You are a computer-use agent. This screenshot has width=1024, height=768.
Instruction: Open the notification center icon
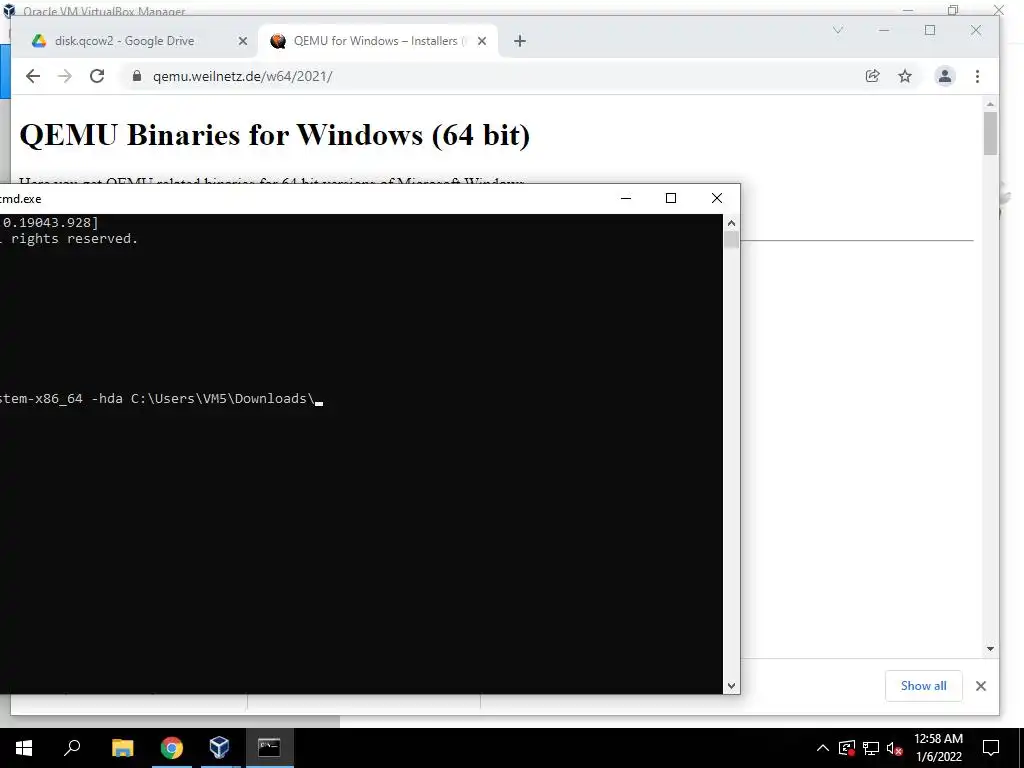tap(991, 748)
